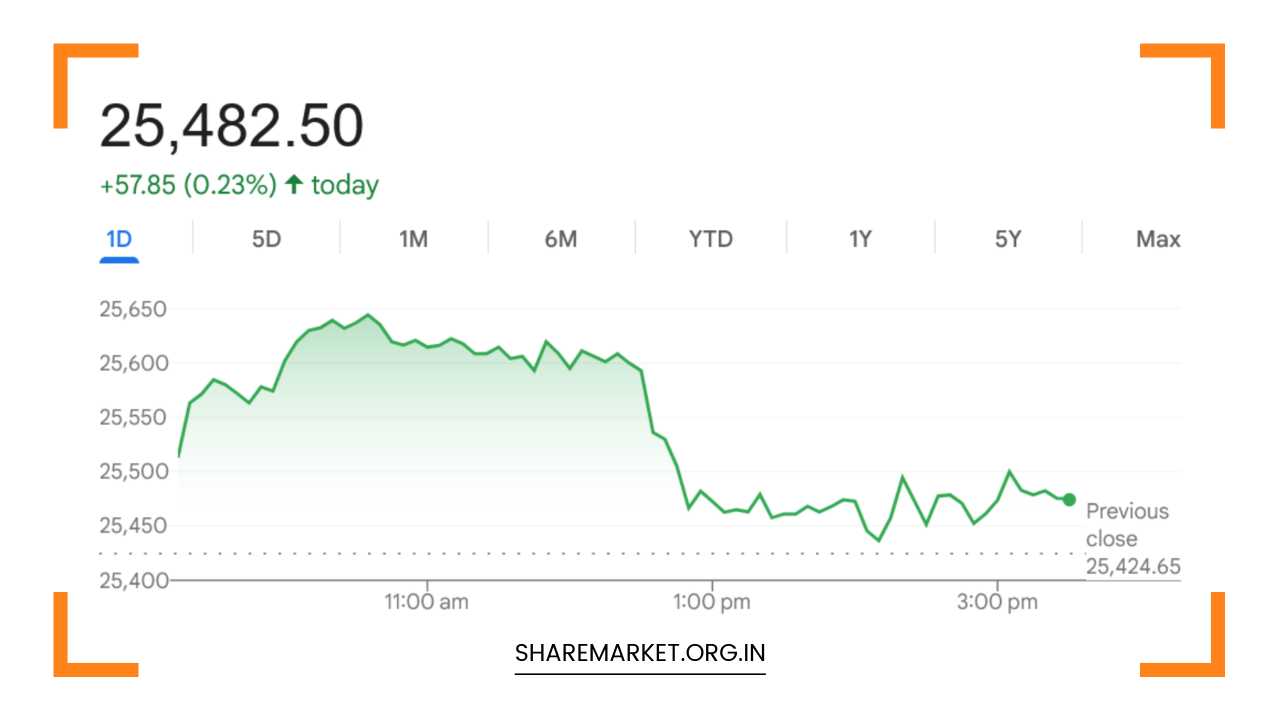Select the YTD time range
Screen dimensions: 1280x720
pos(709,239)
